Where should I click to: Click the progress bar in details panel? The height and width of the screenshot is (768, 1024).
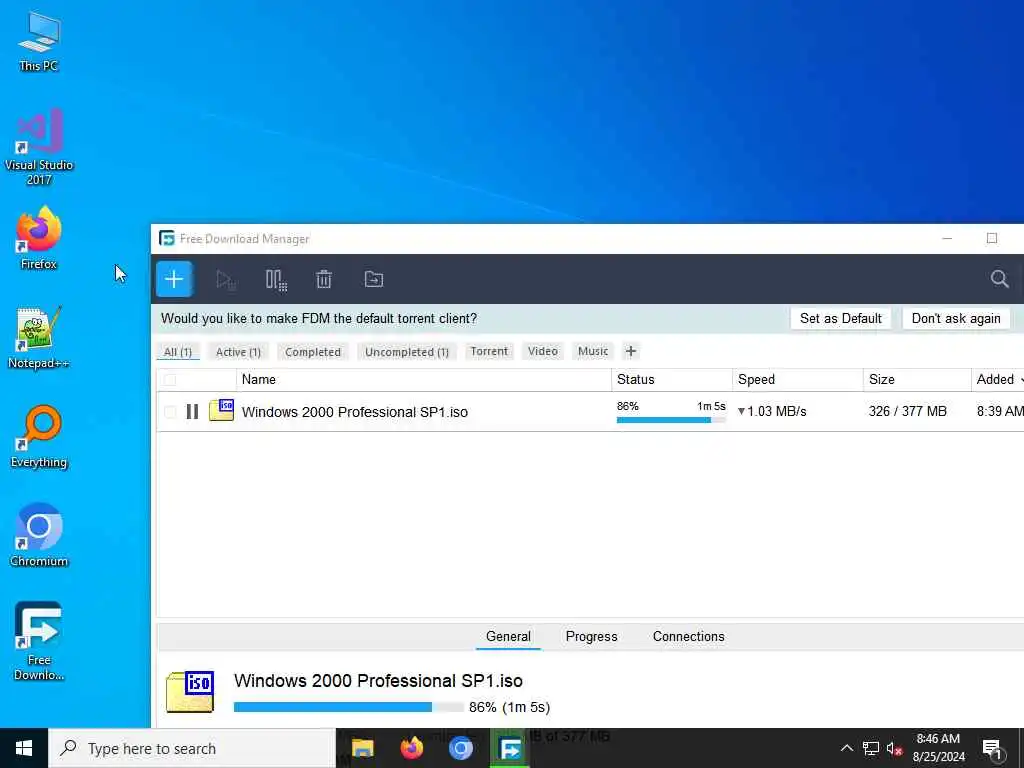[349, 707]
